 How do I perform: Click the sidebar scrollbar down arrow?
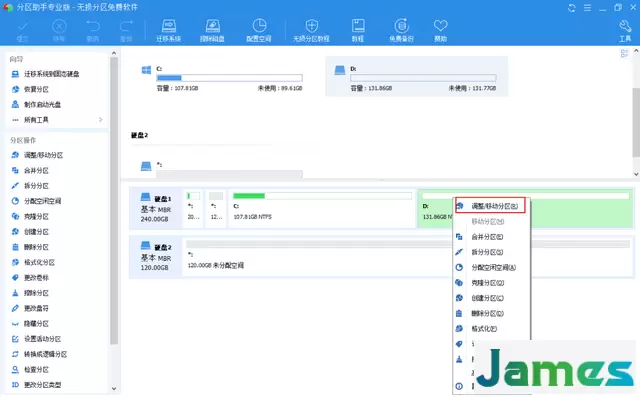point(114,389)
